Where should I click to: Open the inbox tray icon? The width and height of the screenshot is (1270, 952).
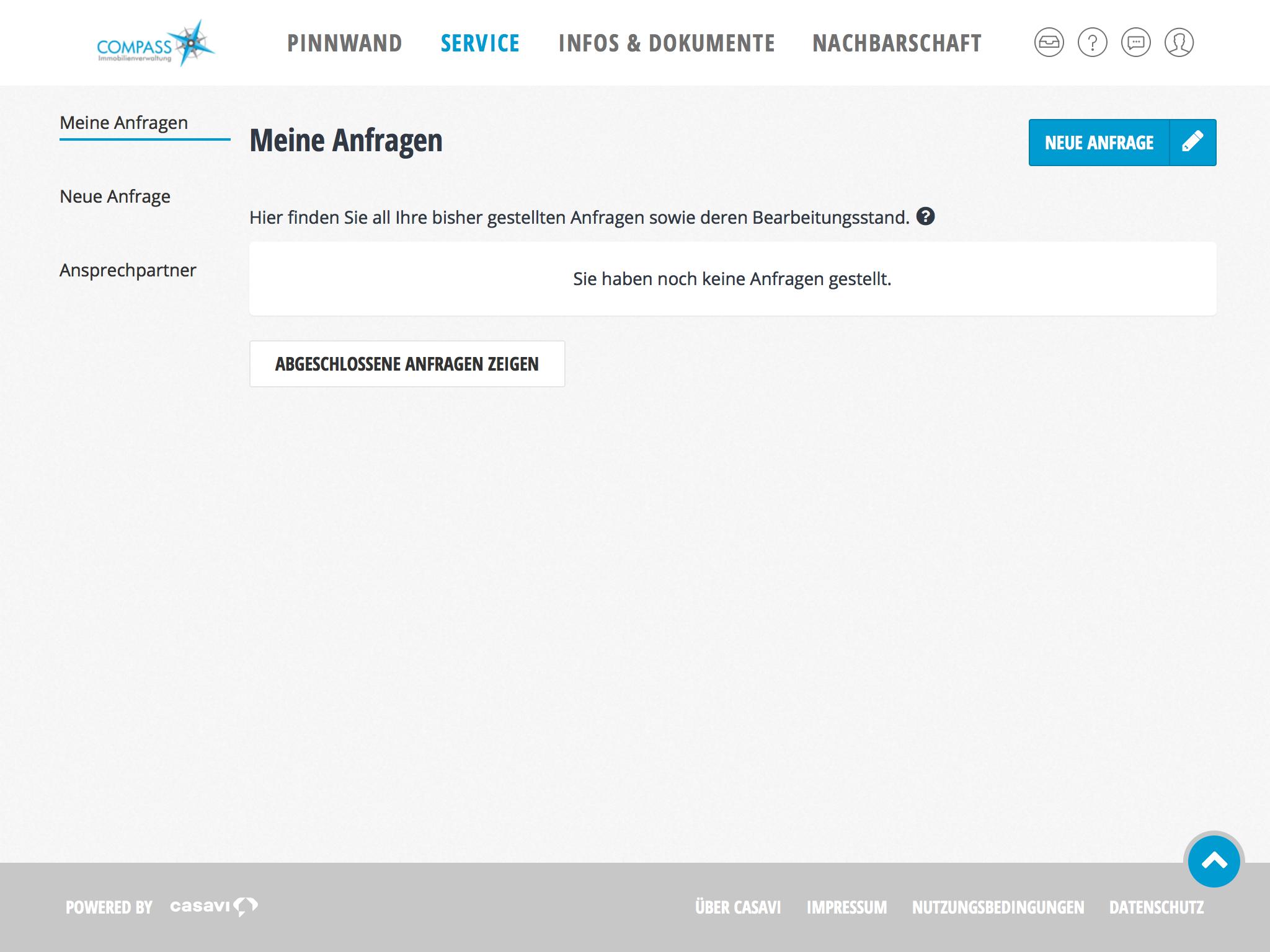pos(1049,43)
